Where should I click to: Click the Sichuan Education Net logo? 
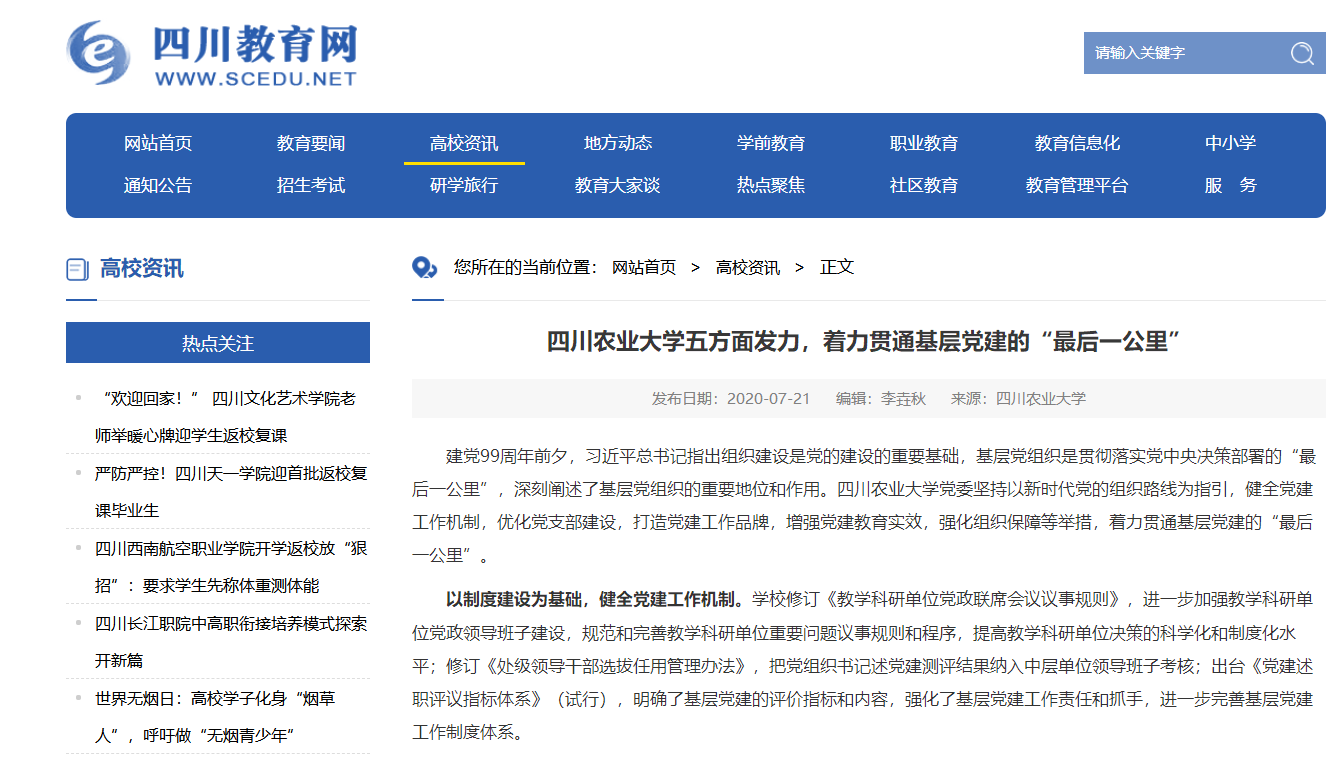212,54
